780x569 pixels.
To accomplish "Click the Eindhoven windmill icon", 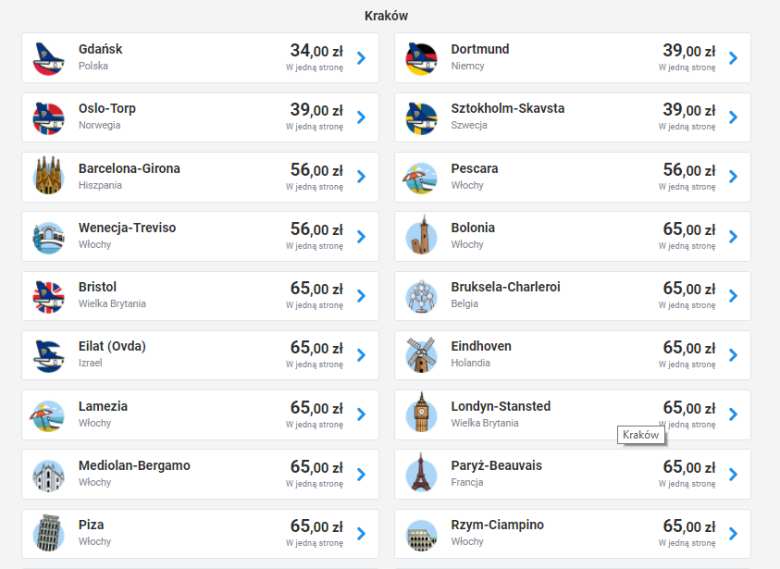I will (421, 355).
